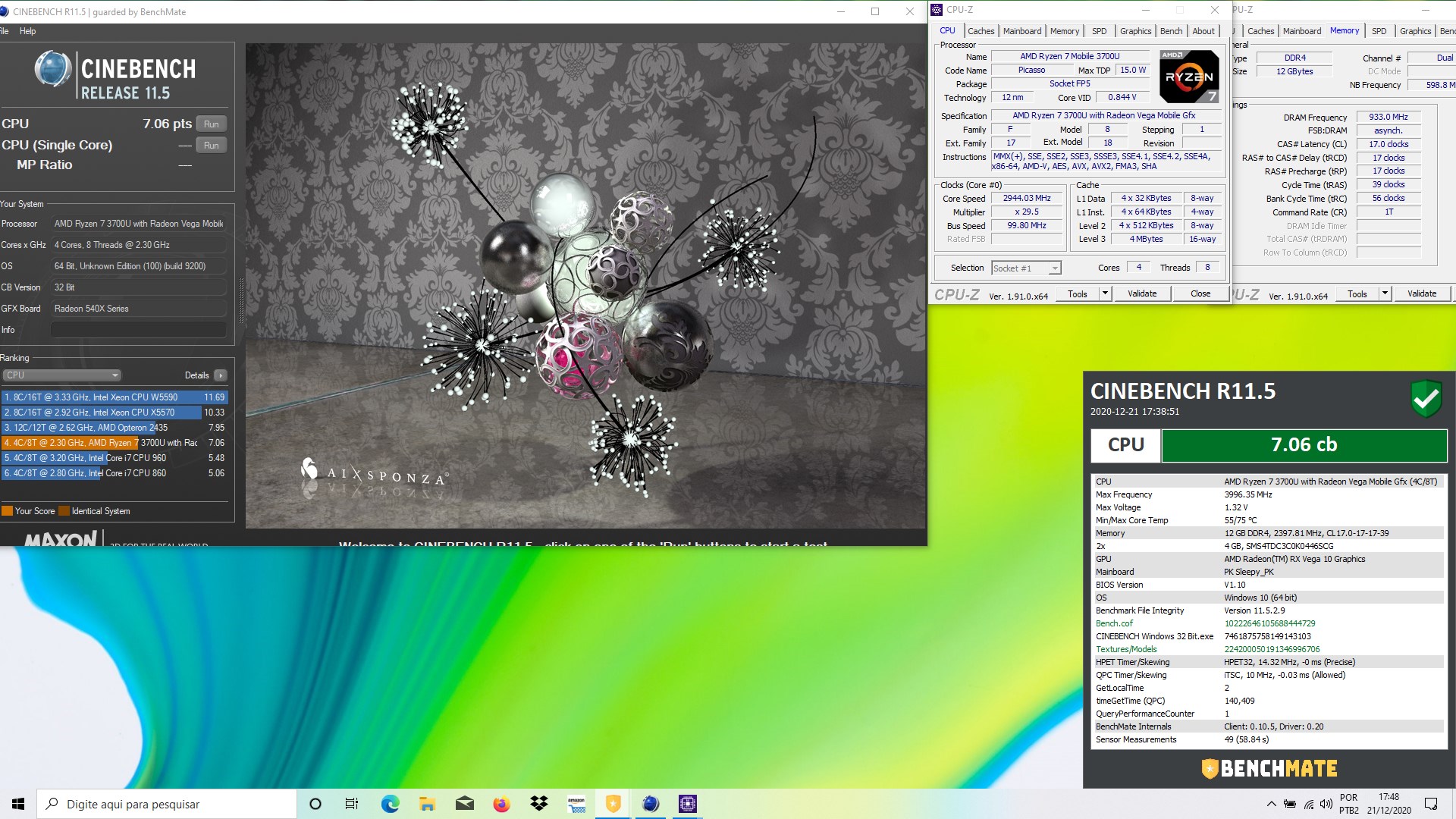Open the notification center
This screenshot has width=1456, height=819.
tap(1431, 804)
